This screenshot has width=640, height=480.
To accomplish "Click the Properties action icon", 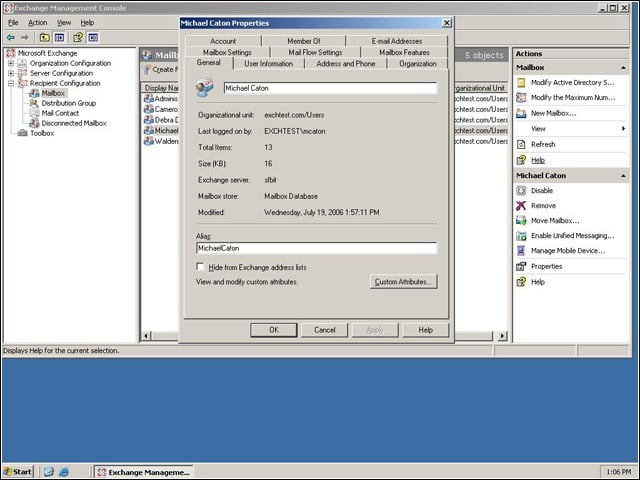I will point(521,267).
